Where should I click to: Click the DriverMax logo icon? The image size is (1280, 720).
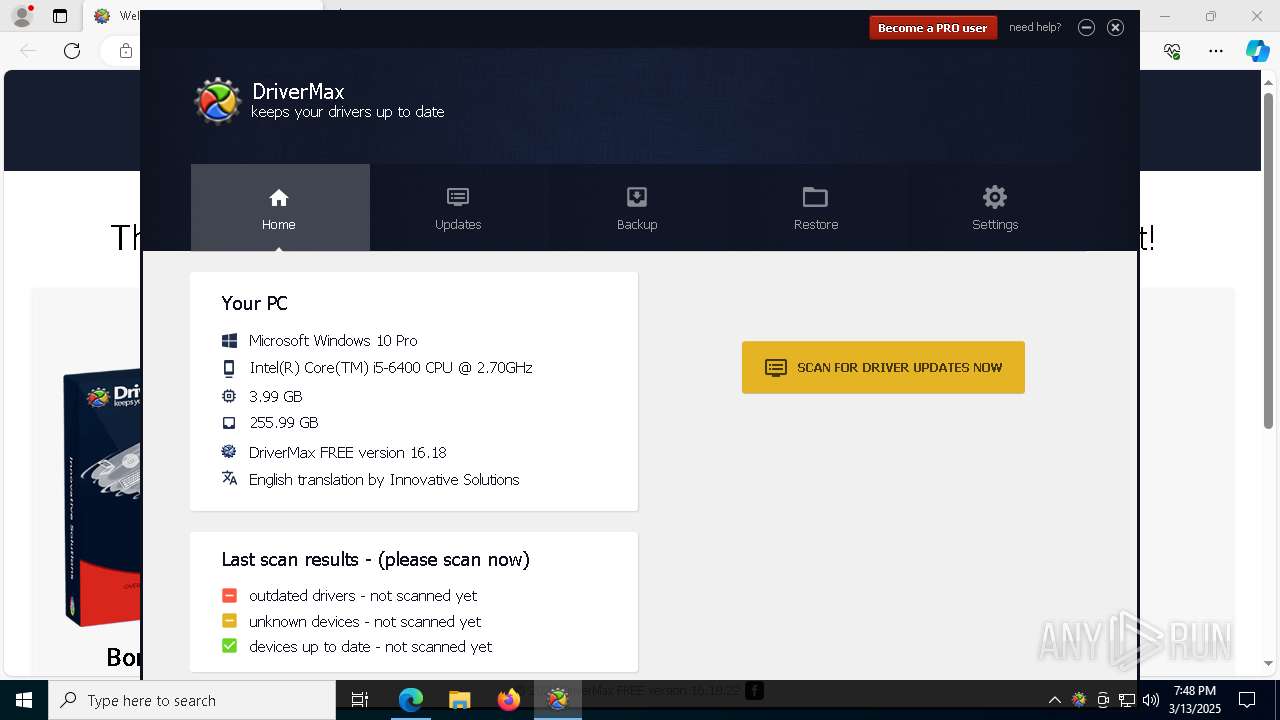[x=218, y=101]
